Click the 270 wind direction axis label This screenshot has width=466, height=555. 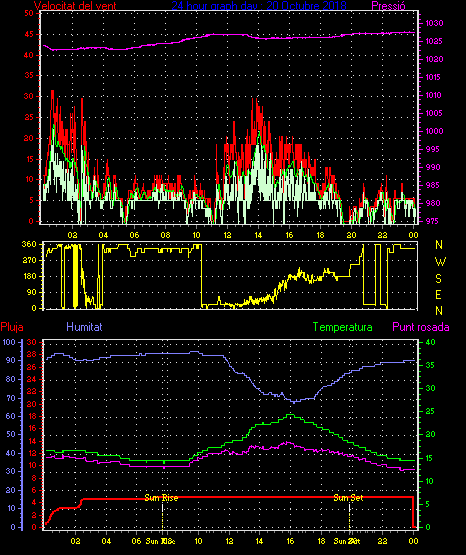pyautogui.click(x=29, y=261)
